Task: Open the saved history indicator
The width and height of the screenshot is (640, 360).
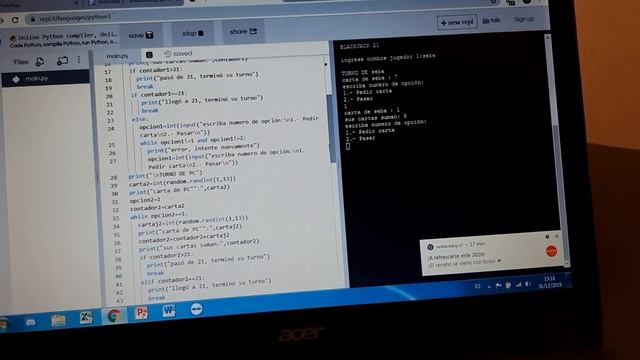Action: [x=178, y=53]
